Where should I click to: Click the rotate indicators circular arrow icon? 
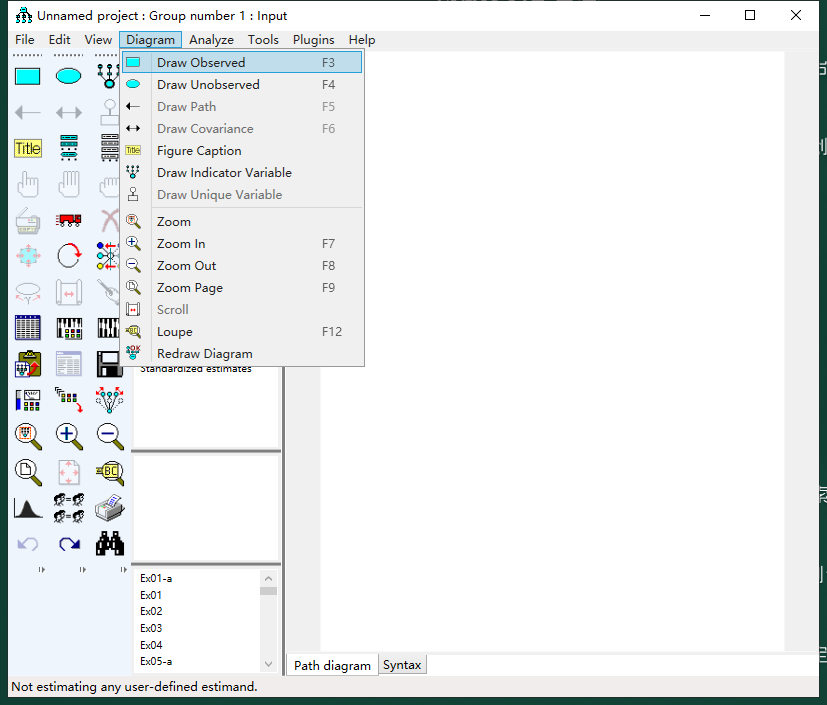click(69, 256)
